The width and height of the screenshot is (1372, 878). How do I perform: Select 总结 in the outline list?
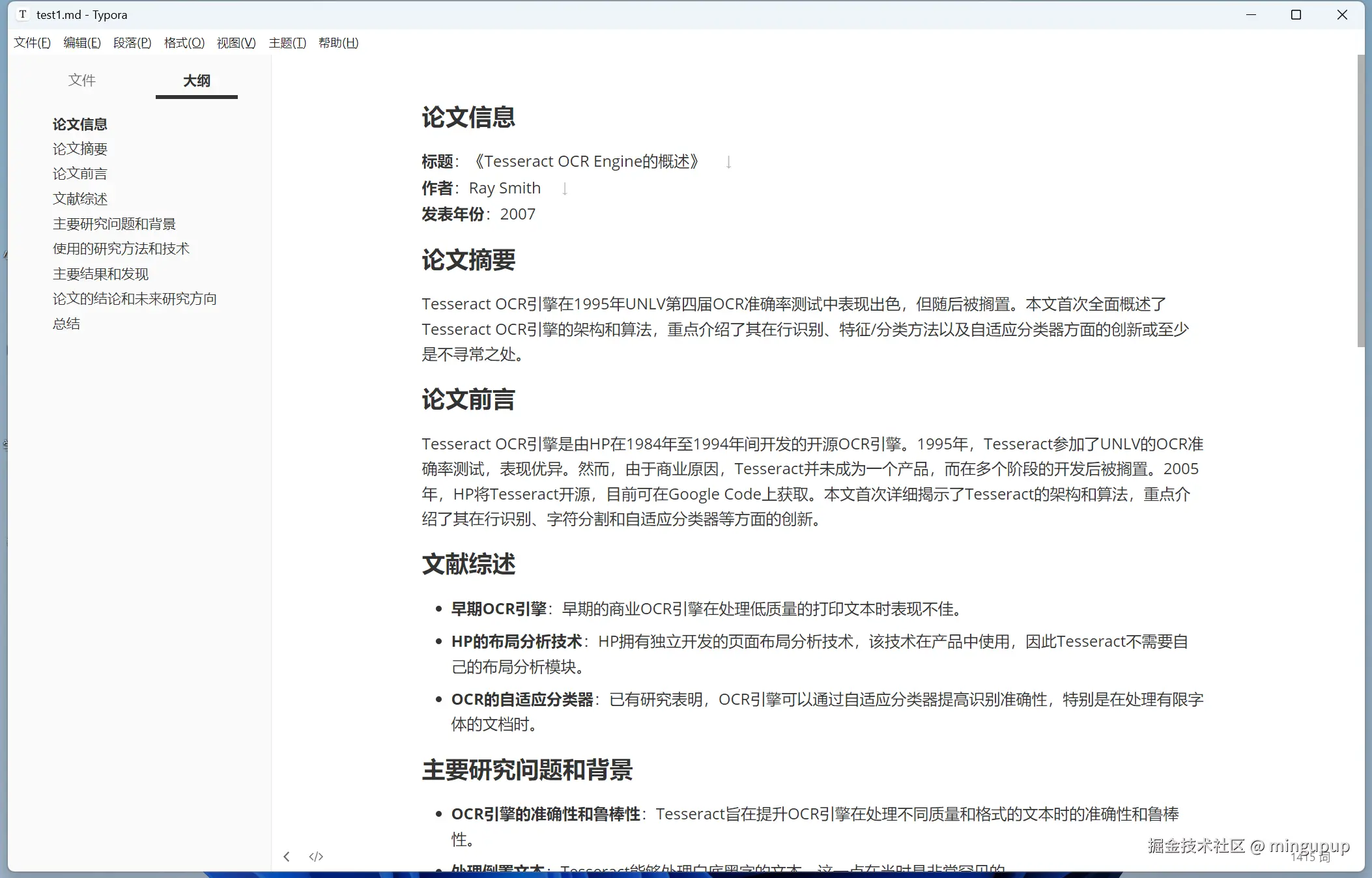click(x=66, y=324)
